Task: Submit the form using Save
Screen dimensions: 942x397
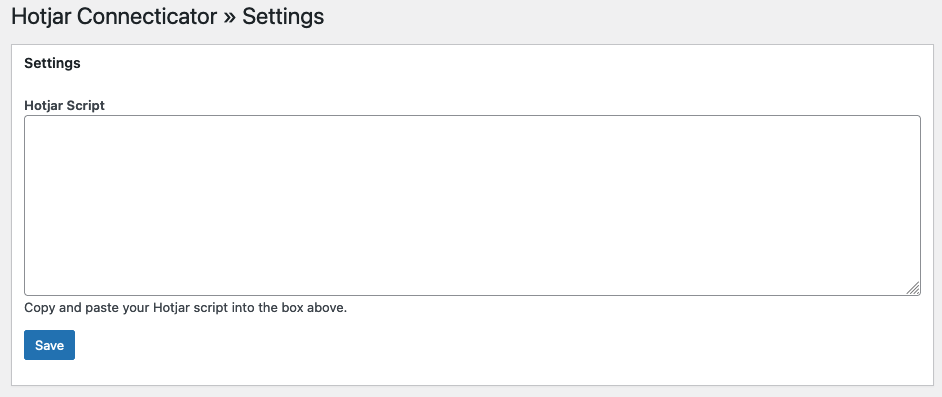Action: click(x=49, y=345)
